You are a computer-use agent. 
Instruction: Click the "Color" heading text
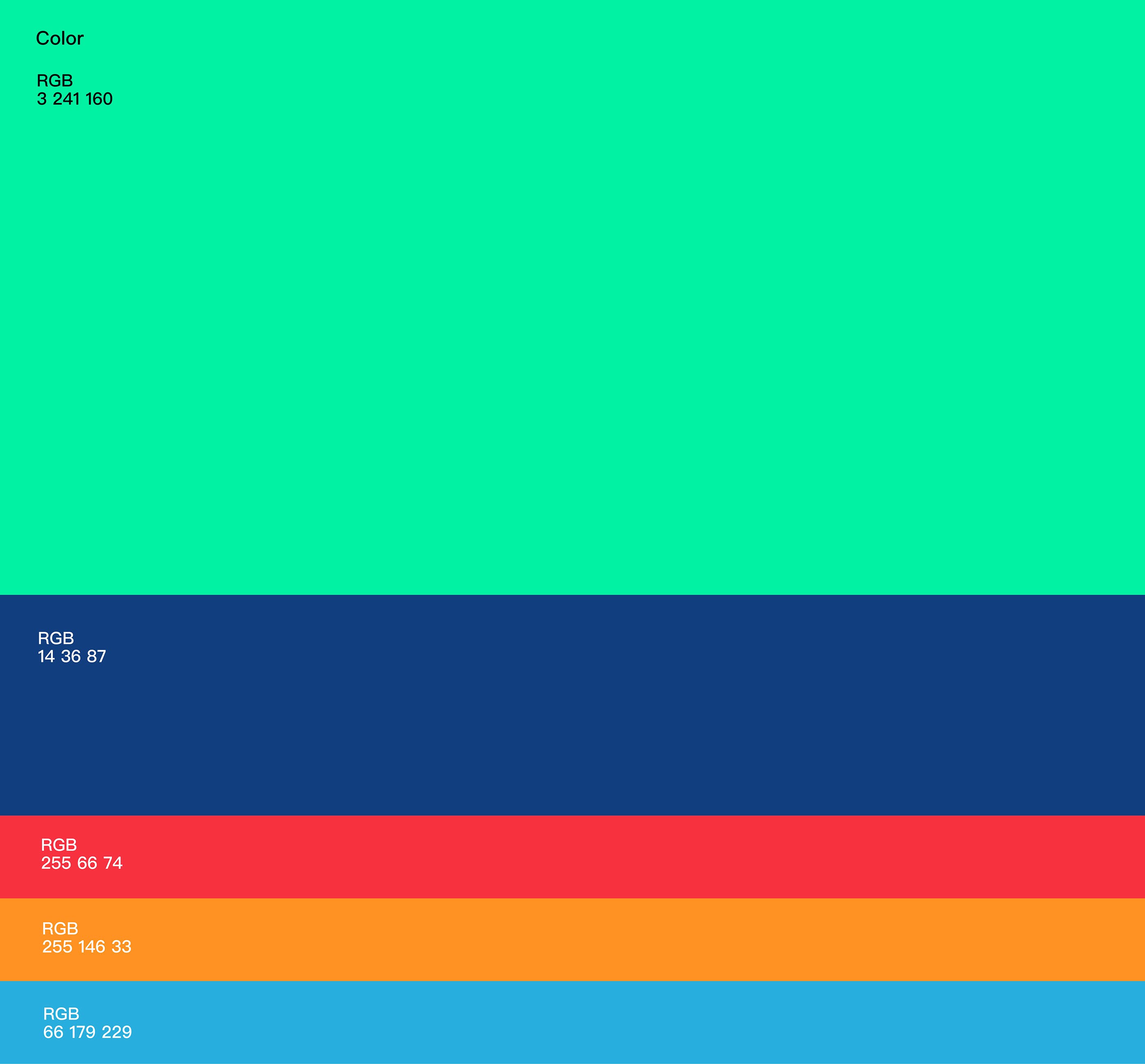(59, 38)
